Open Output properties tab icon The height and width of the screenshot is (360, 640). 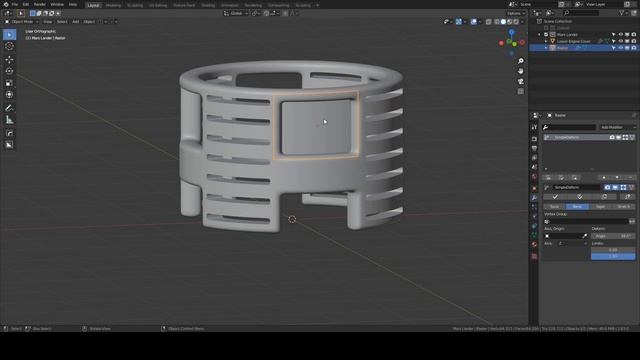534,148
